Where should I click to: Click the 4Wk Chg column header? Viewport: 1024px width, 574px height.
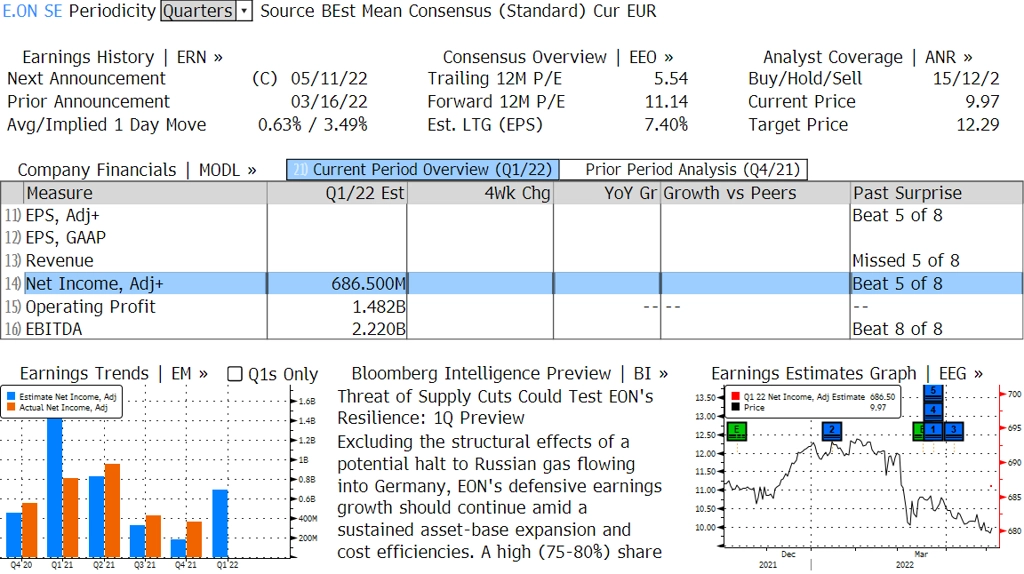point(480,193)
